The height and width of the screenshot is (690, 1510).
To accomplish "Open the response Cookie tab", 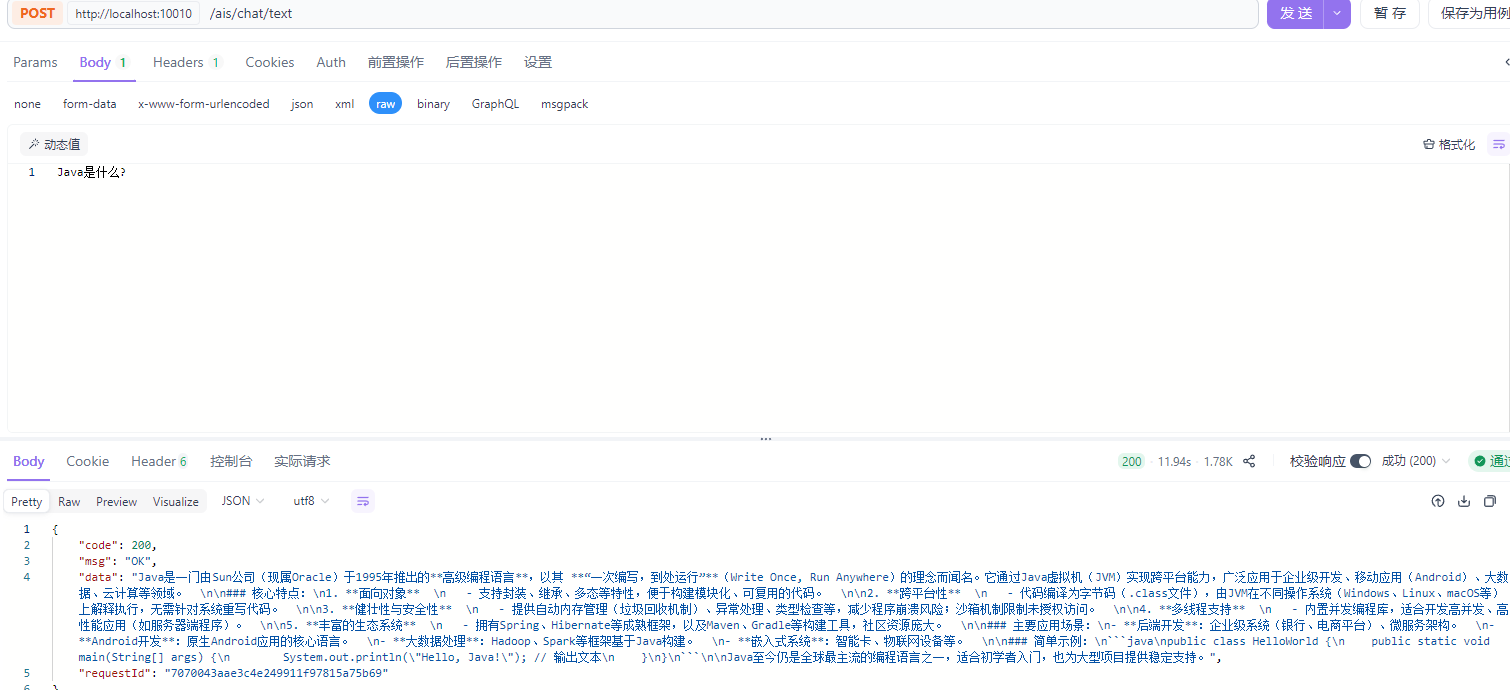I will pos(88,461).
